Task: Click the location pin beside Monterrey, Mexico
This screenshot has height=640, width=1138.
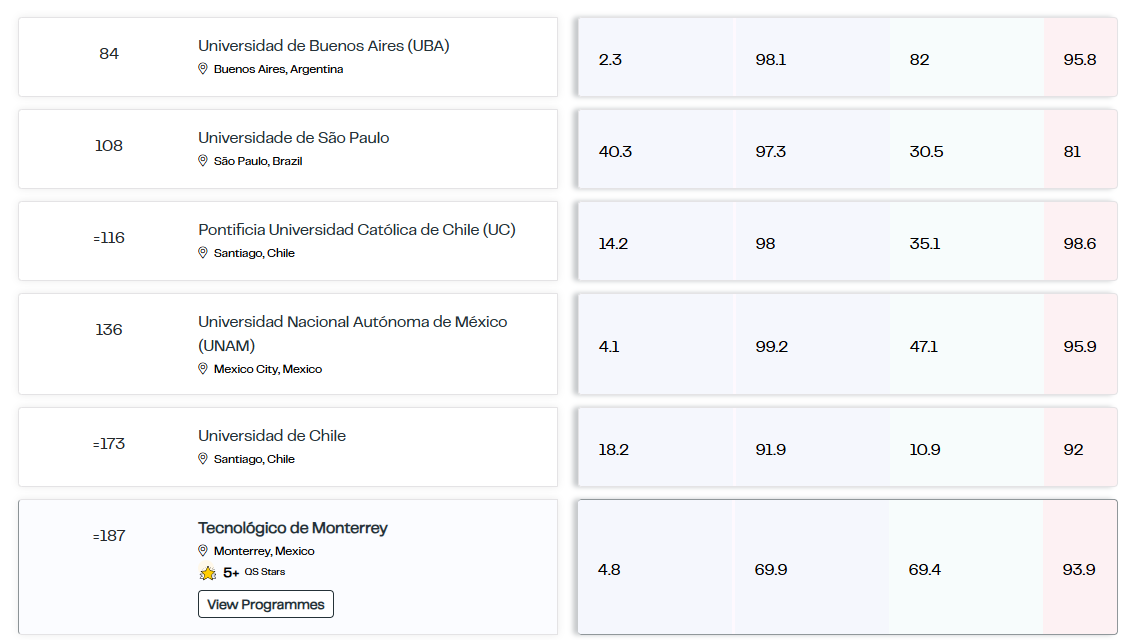Action: coord(203,551)
